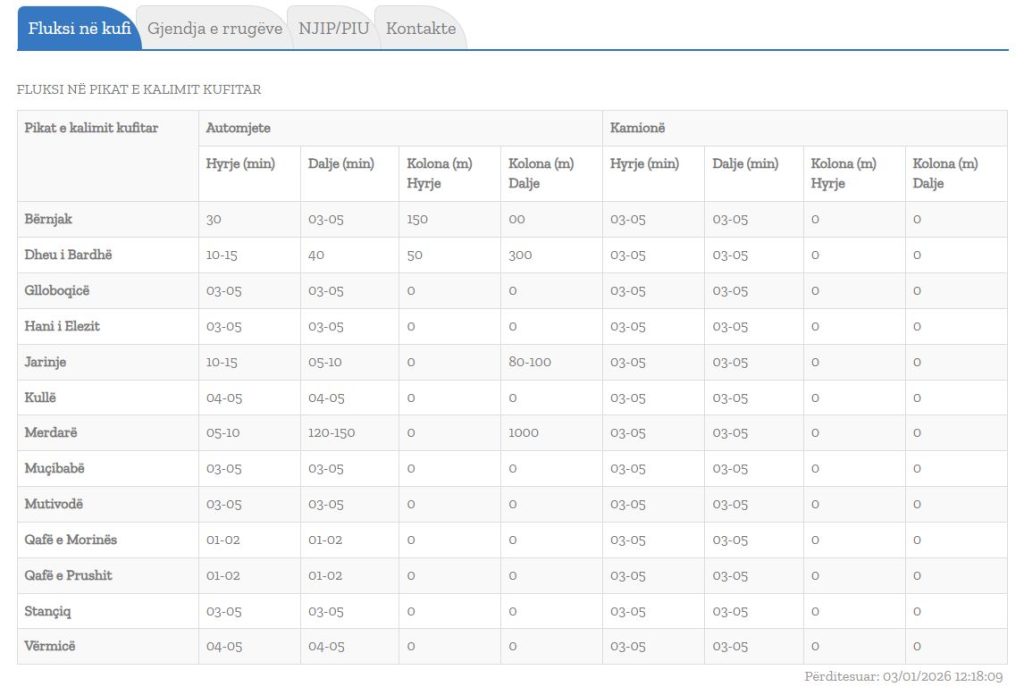Click the Automjete column group header
This screenshot has width=1024, height=695.
(238, 128)
